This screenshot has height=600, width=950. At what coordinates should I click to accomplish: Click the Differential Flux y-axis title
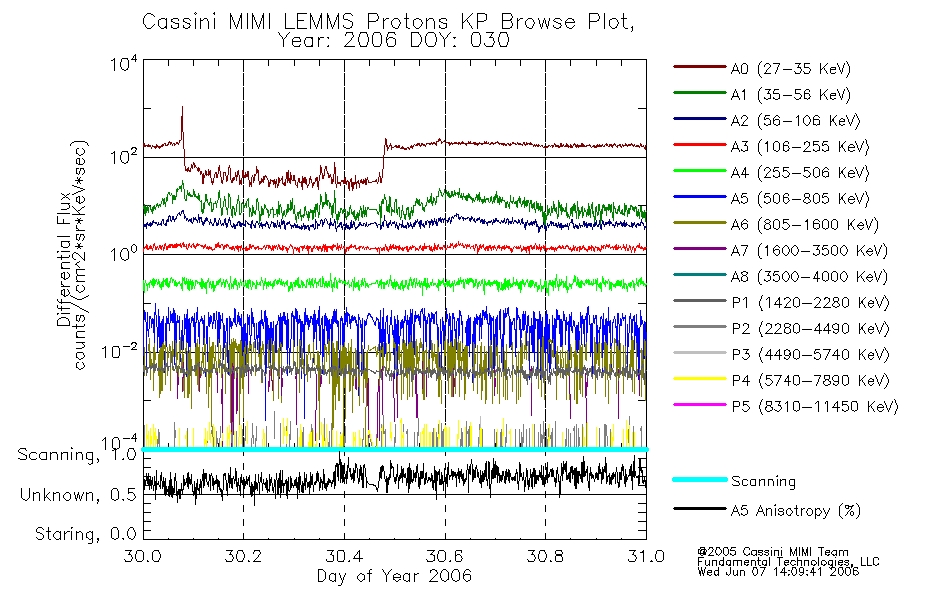(x=64, y=259)
